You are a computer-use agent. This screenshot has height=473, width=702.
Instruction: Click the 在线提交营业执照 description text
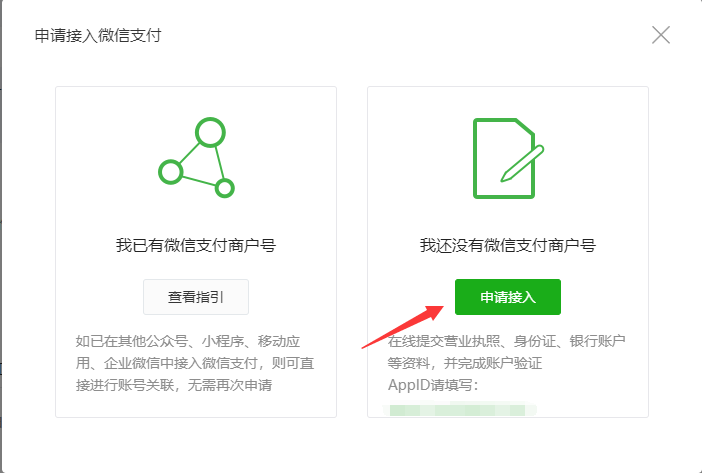pyautogui.click(x=506, y=341)
